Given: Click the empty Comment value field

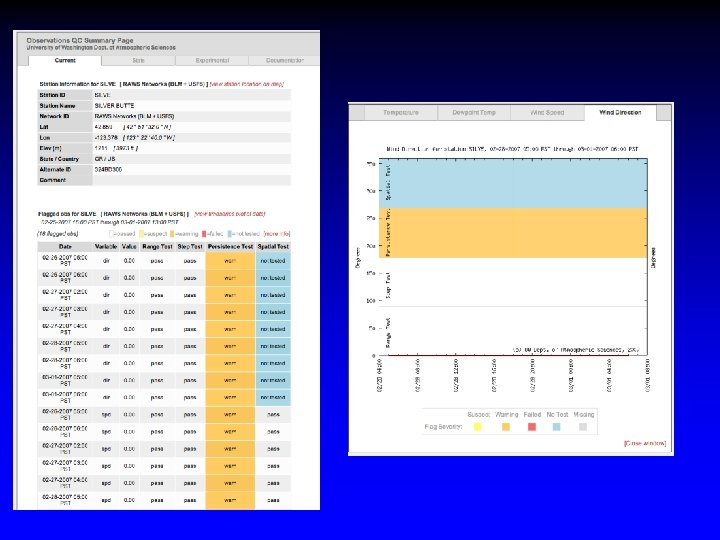Looking at the screenshot, I should tap(191, 180).
